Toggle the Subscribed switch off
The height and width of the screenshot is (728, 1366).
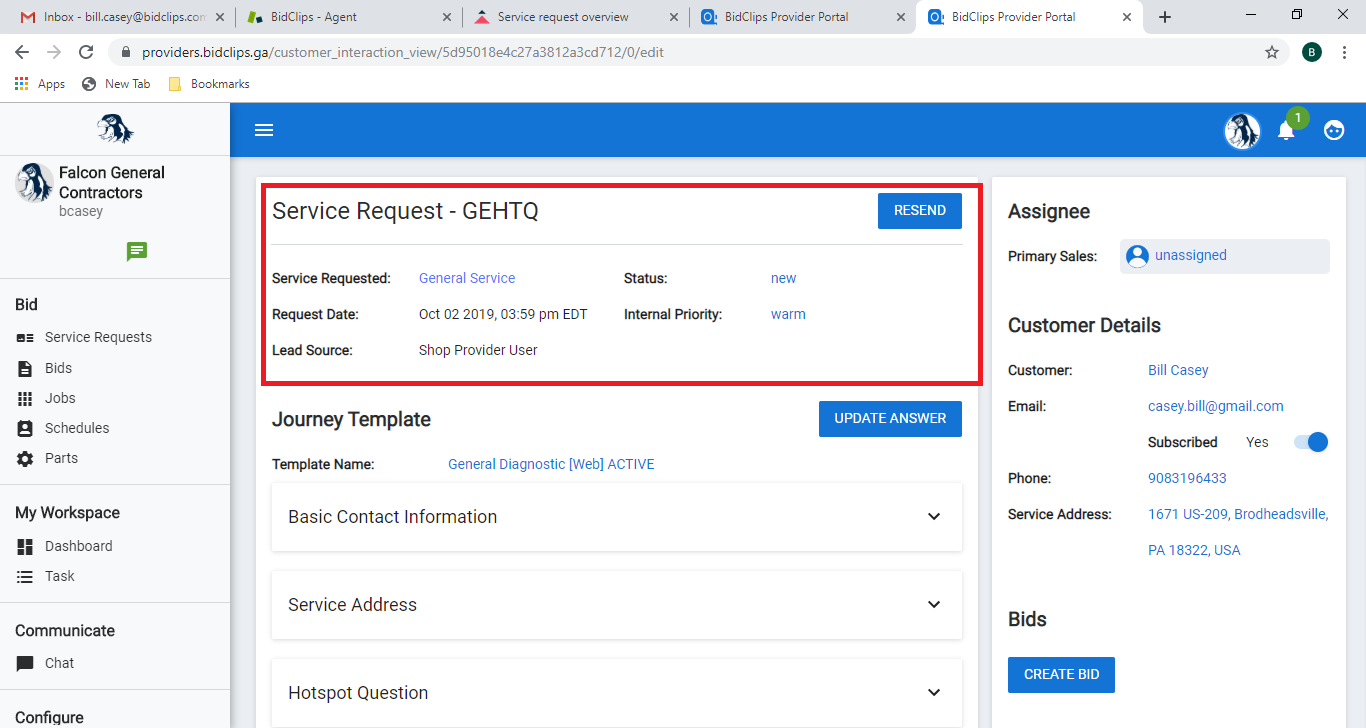coord(1311,442)
